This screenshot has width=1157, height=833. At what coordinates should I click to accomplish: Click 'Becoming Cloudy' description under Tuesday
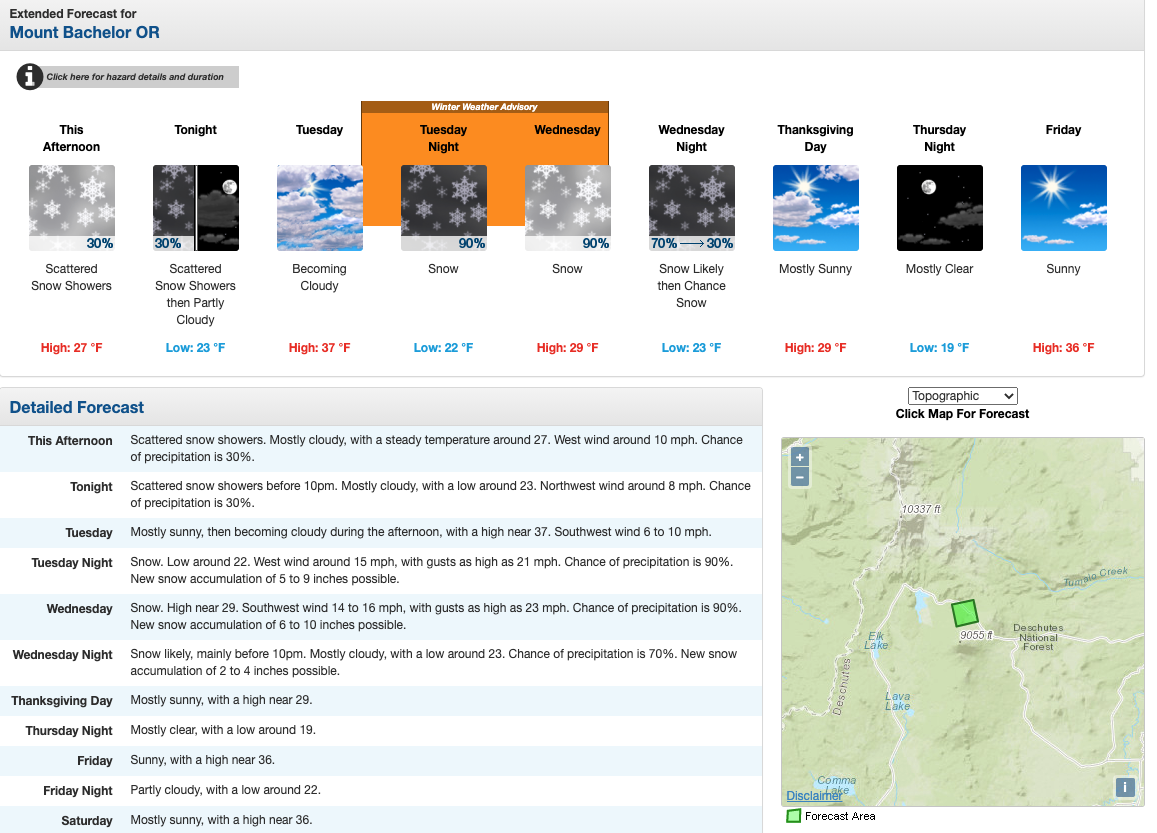pos(320,277)
